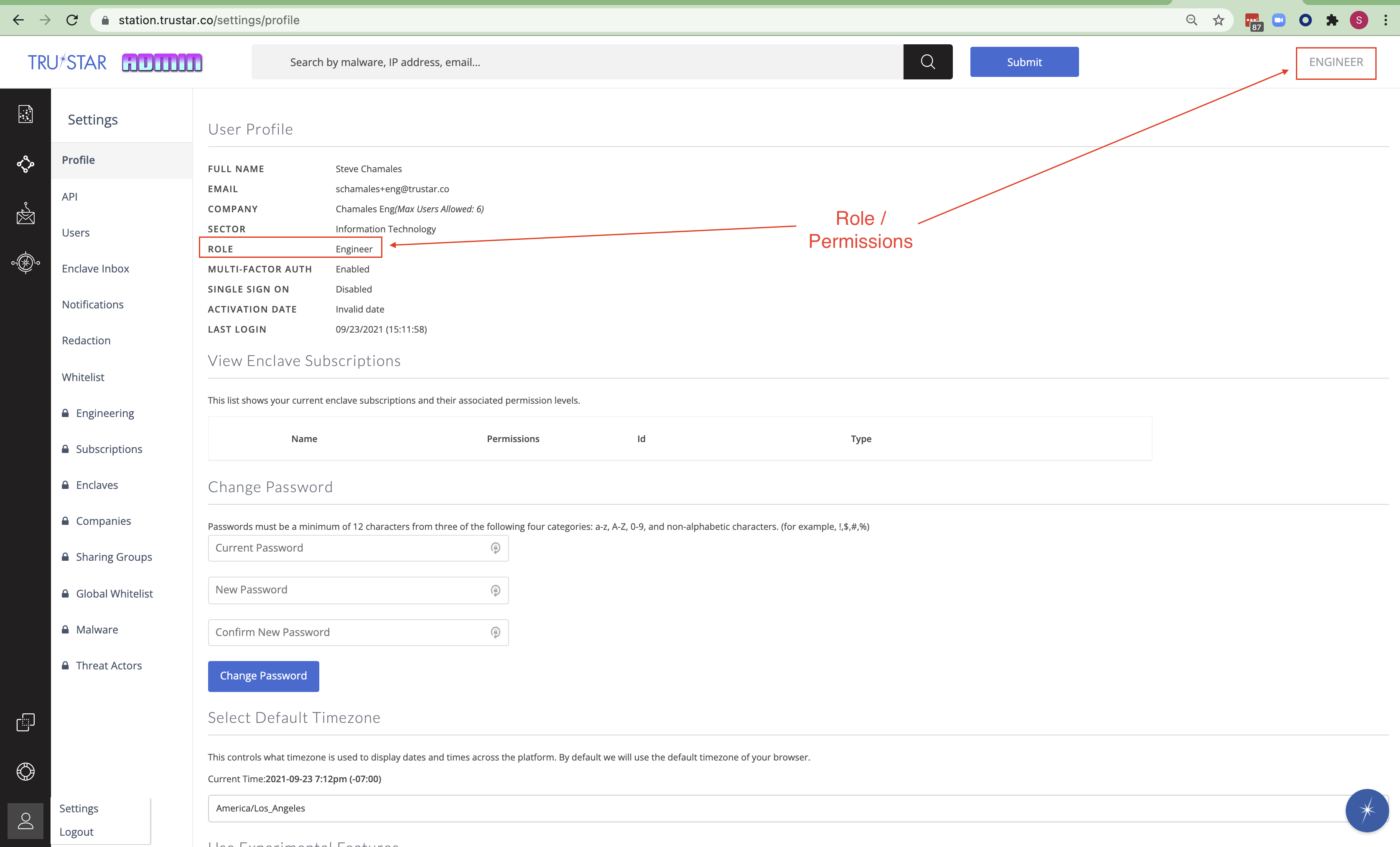Image resolution: width=1400 pixels, height=847 pixels.
Task: Open the compass target icon in the sidebar
Action: 25,262
